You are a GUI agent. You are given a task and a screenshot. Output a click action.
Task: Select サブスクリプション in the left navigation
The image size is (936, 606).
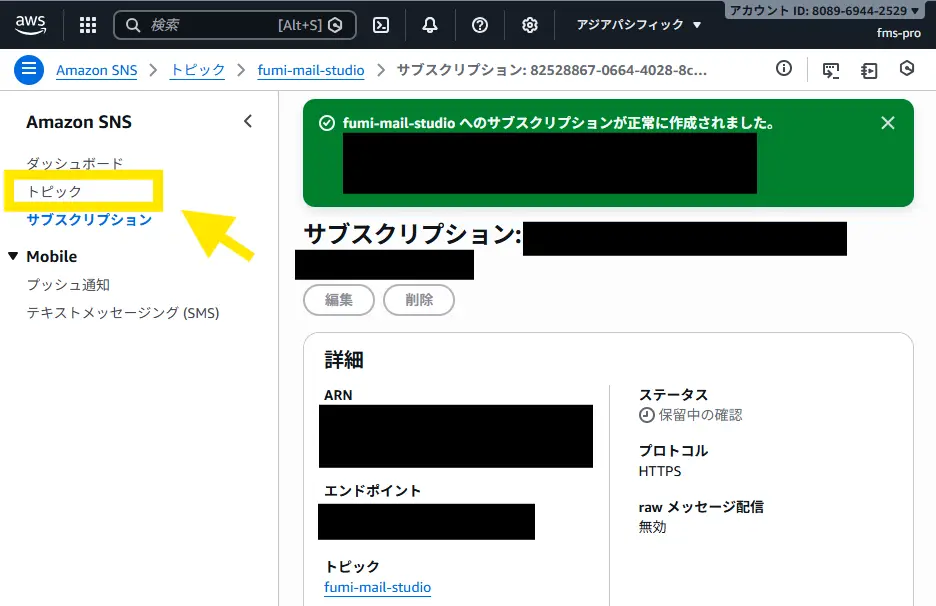(89, 219)
